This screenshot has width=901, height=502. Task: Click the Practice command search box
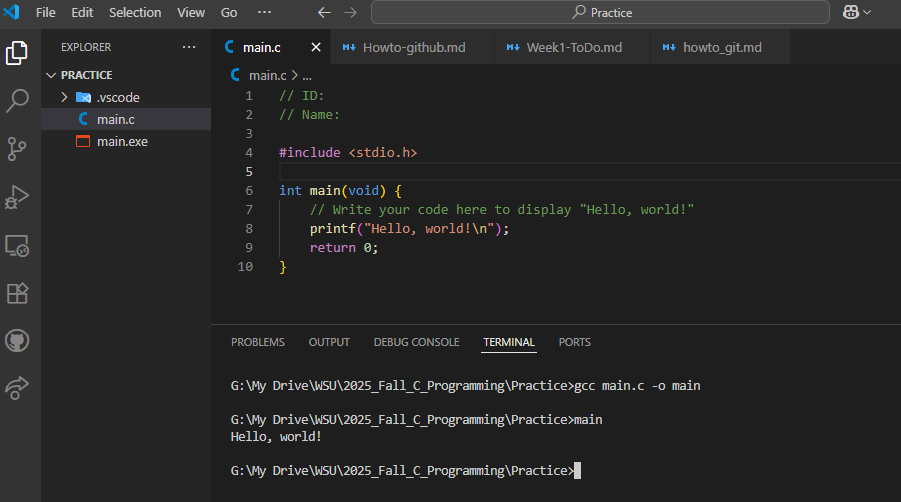tap(600, 13)
